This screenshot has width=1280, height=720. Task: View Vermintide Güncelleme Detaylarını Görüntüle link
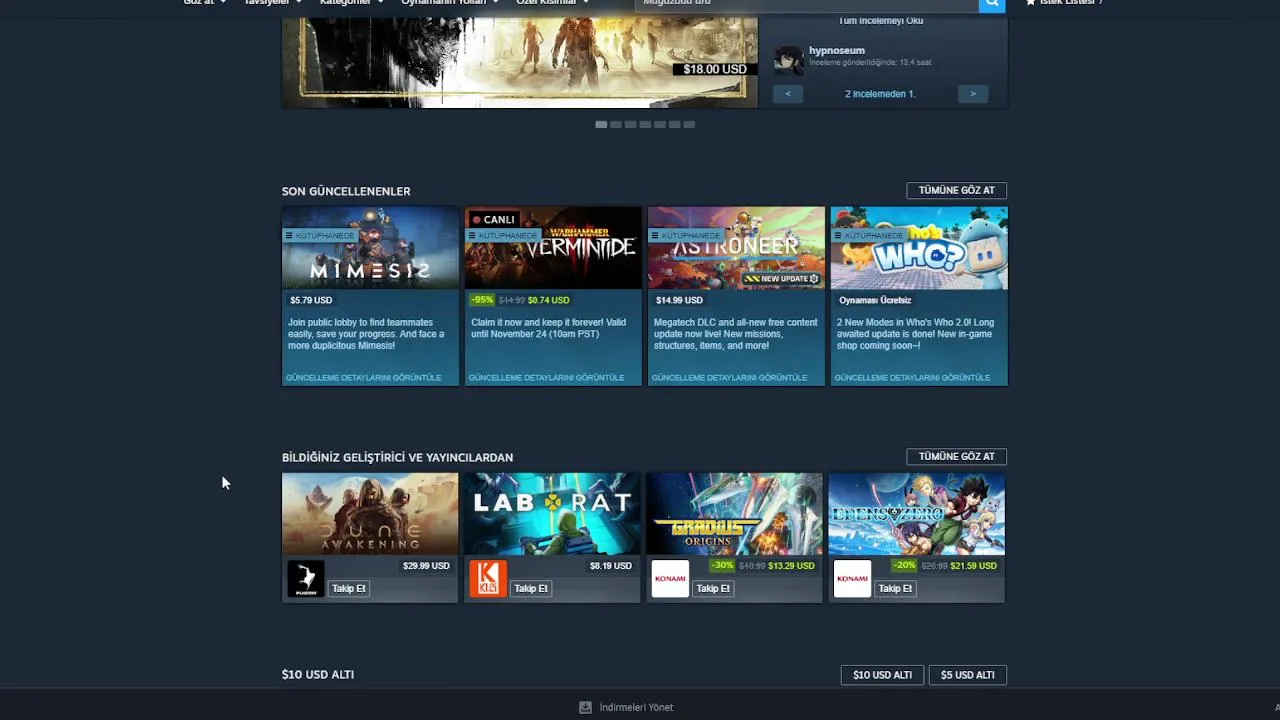coord(547,378)
